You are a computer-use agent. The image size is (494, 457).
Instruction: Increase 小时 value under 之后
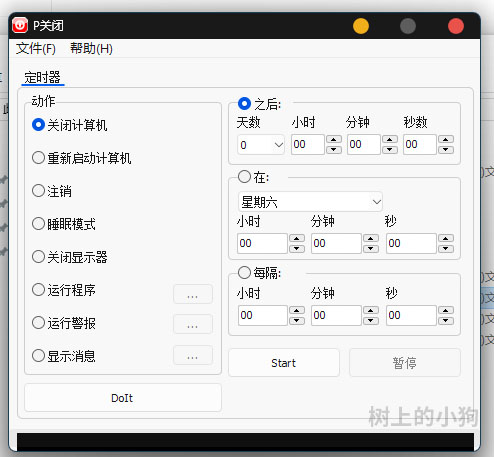[334, 139]
